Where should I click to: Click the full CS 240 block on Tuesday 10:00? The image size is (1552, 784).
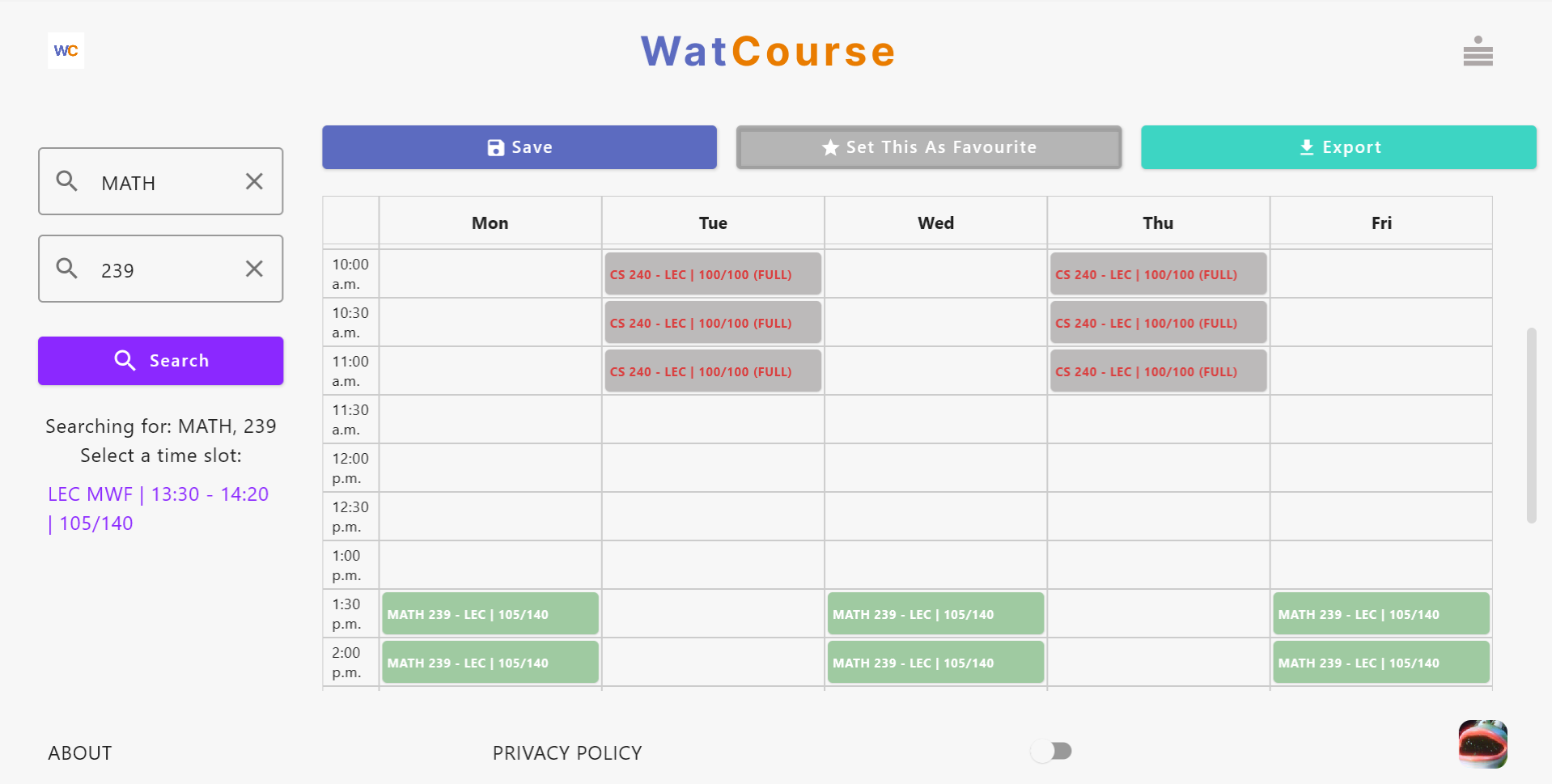pos(712,273)
